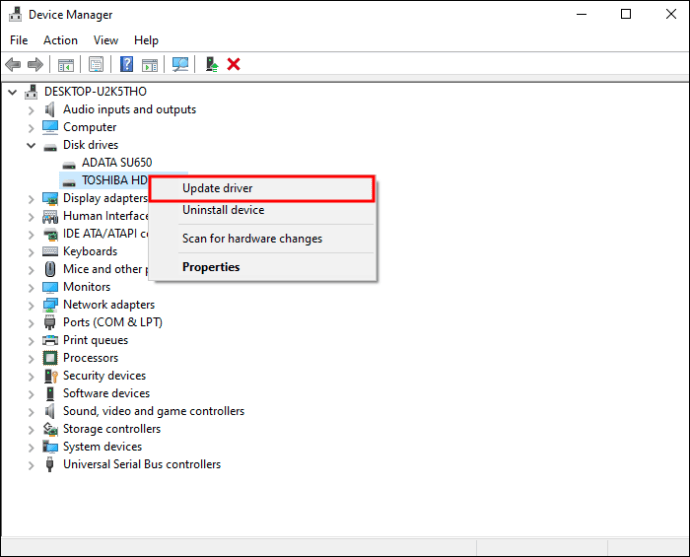The height and width of the screenshot is (557, 690).
Task: Open the View menu
Action: click(106, 40)
